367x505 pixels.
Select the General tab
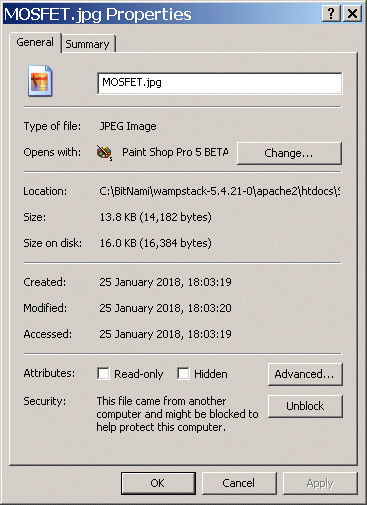[x=35, y=42]
